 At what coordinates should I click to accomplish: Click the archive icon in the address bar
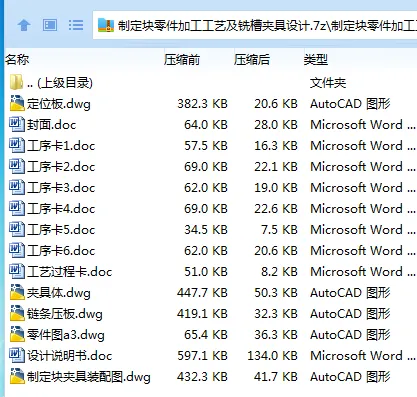click(x=106, y=25)
